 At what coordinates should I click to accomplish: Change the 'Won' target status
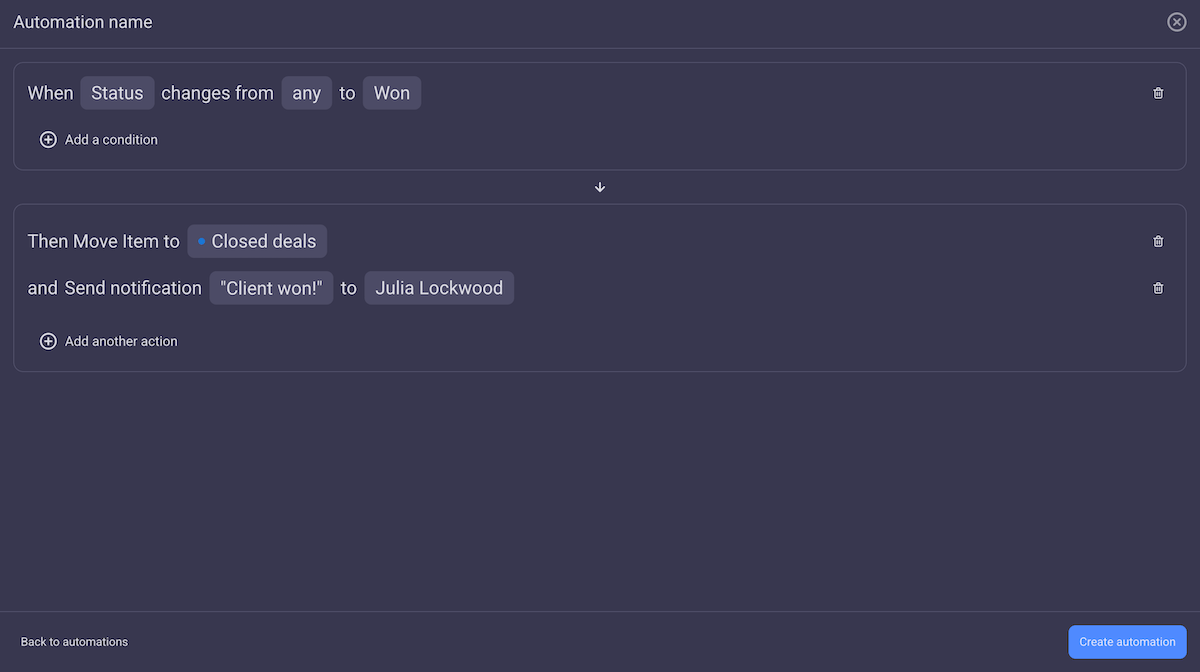pos(391,92)
